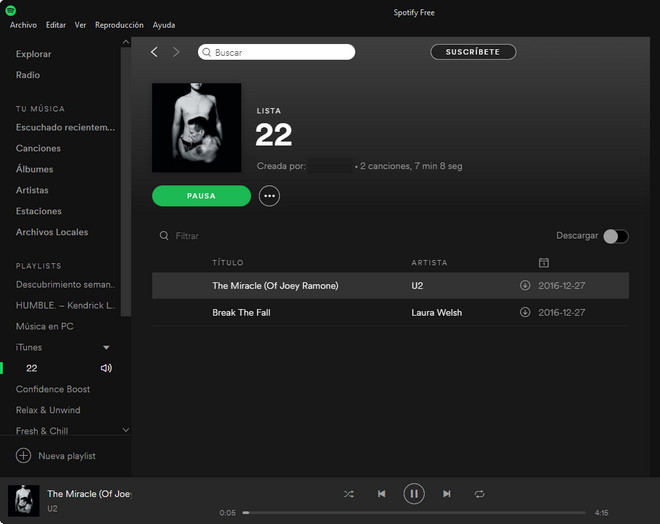The image size is (660, 524).
Task: Open the Ayuda menu
Action: [x=164, y=25]
